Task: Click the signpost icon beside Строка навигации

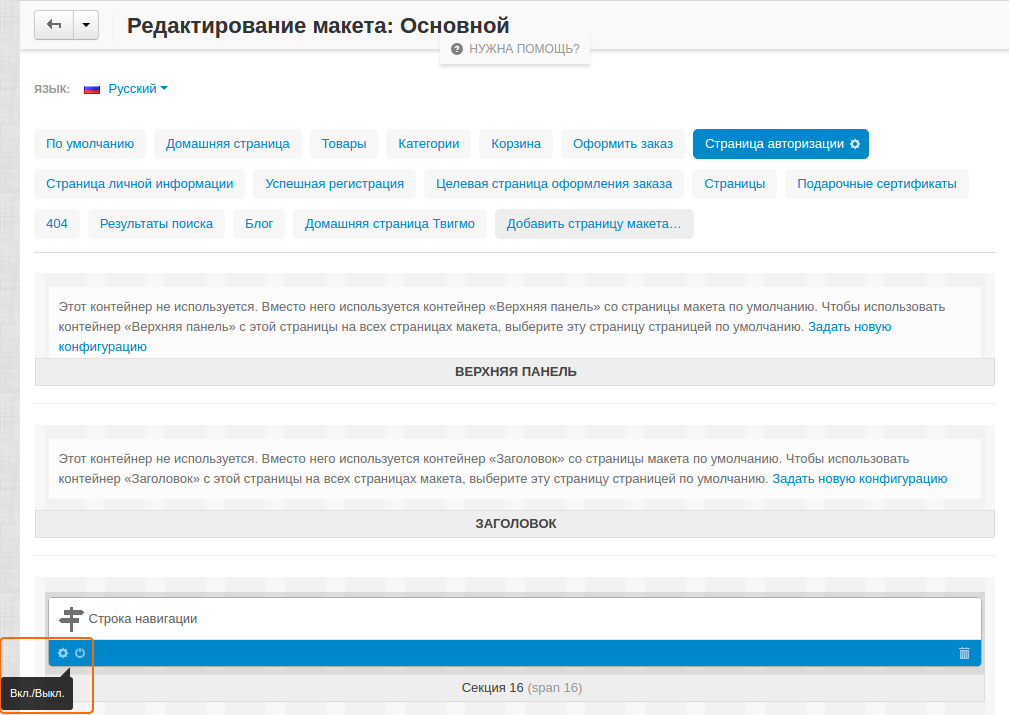Action: [70, 618]
